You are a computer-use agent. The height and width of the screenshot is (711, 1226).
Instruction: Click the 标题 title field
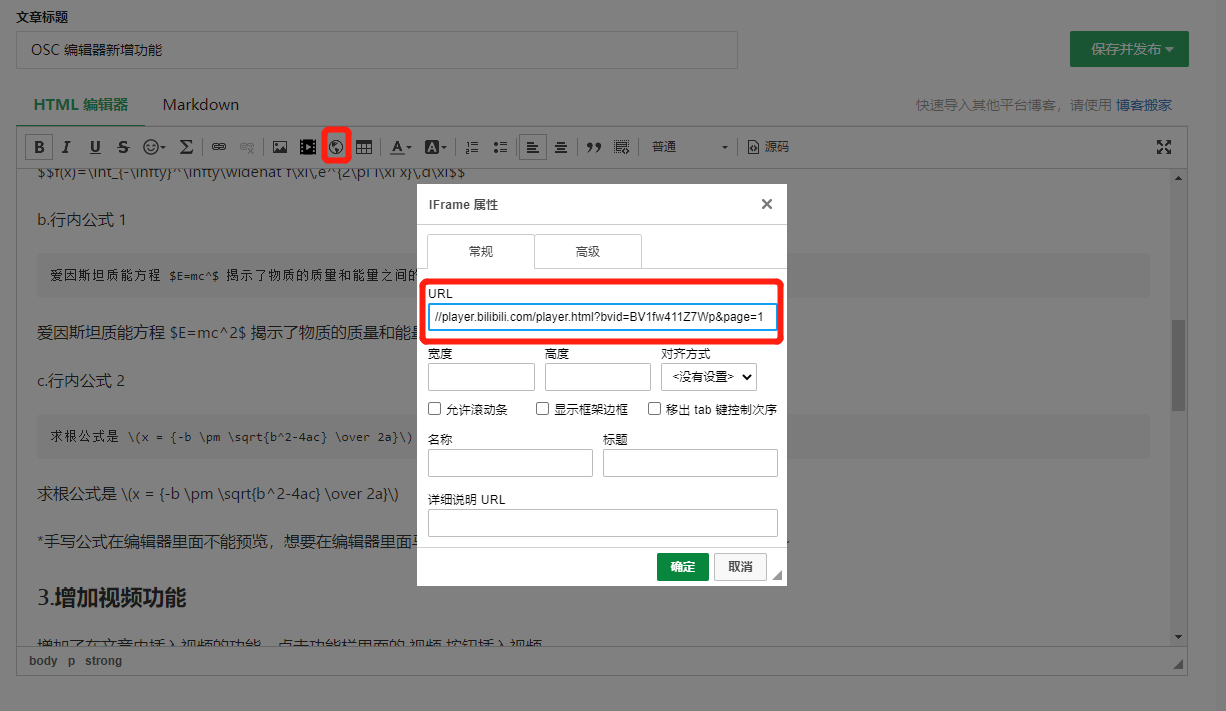[x=690, y=463]
